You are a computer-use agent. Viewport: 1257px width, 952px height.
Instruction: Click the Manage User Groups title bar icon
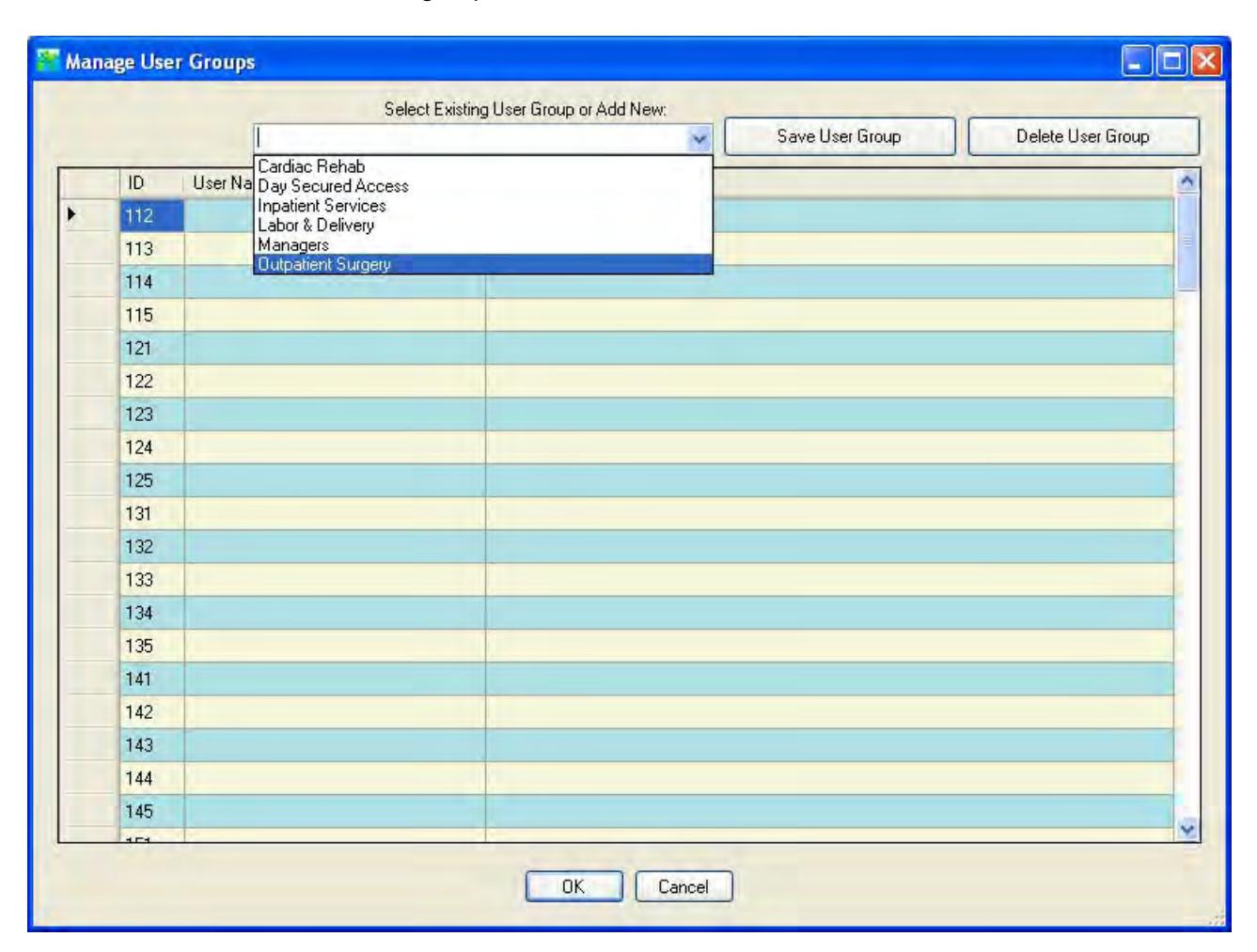pyautogui.click(x=46, y=61)
